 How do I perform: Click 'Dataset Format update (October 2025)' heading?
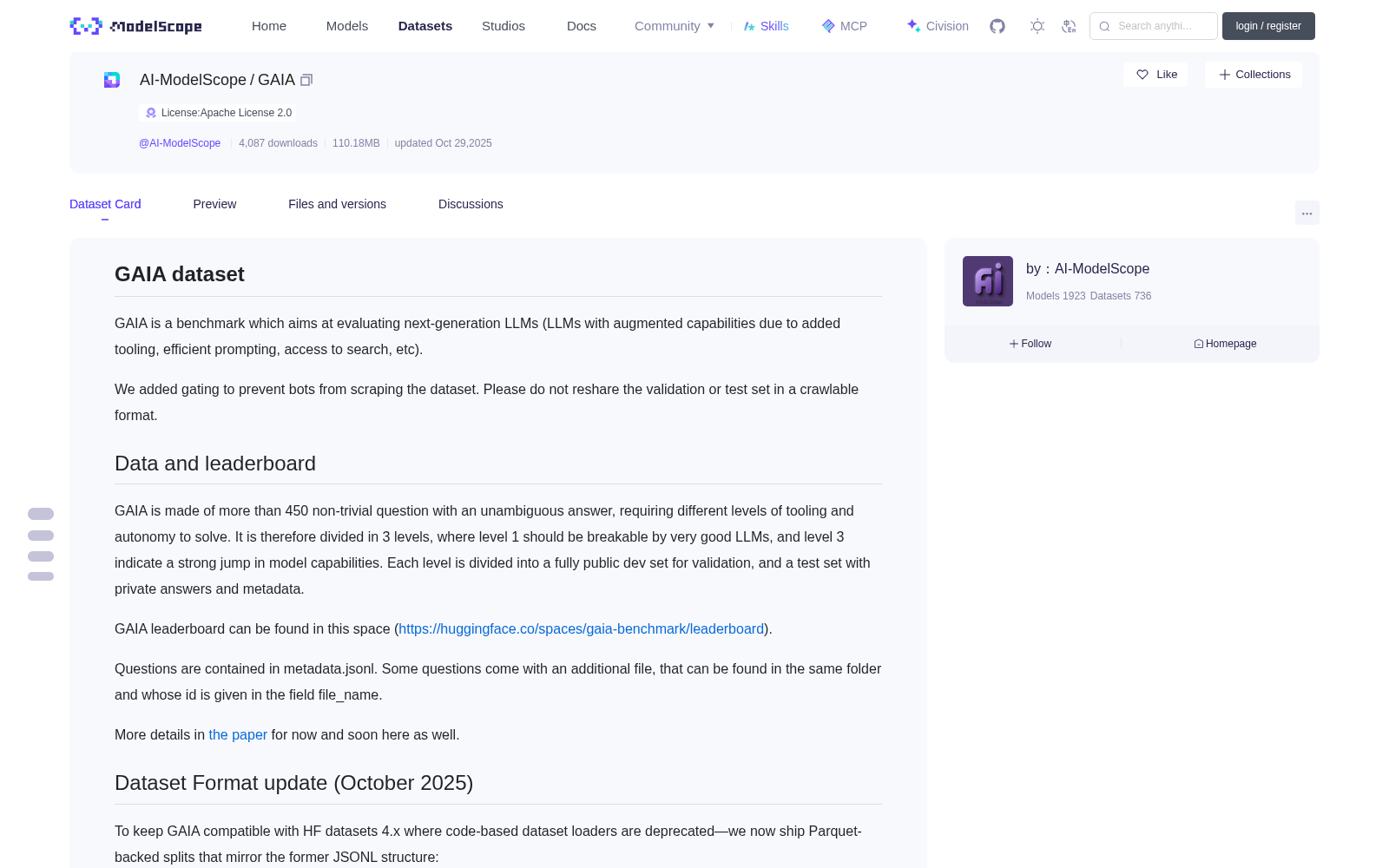(x=293, y=783)
